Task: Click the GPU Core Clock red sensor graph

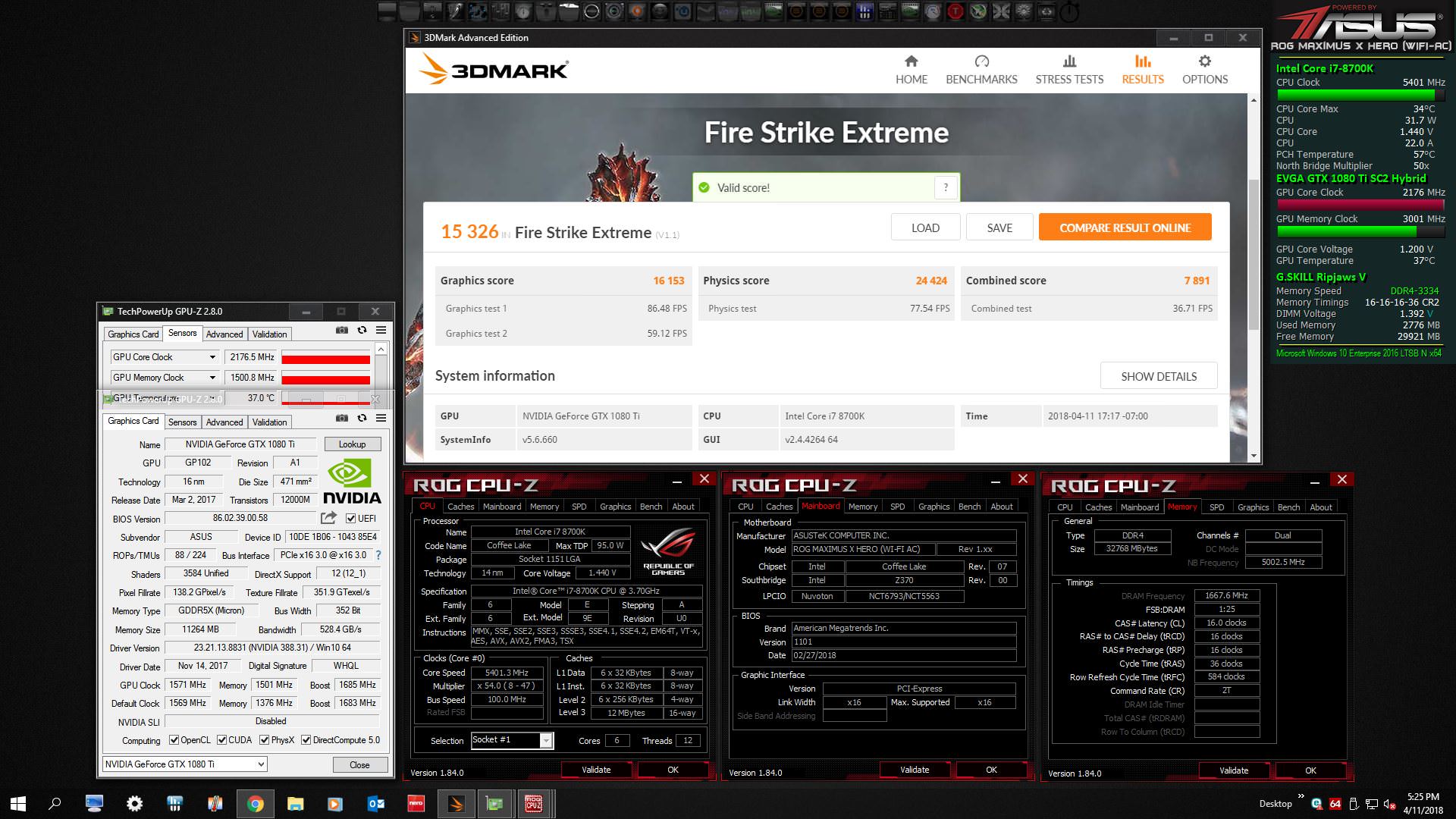Action: [325, 358]
